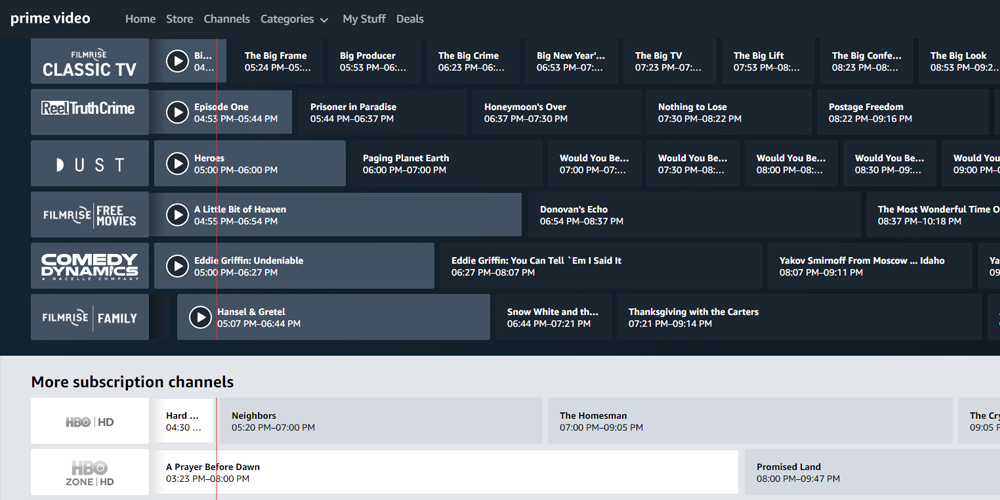Select Prisoner in Paradise program
The height and width of the screenshot is (500, 1000).
[383, 112]
